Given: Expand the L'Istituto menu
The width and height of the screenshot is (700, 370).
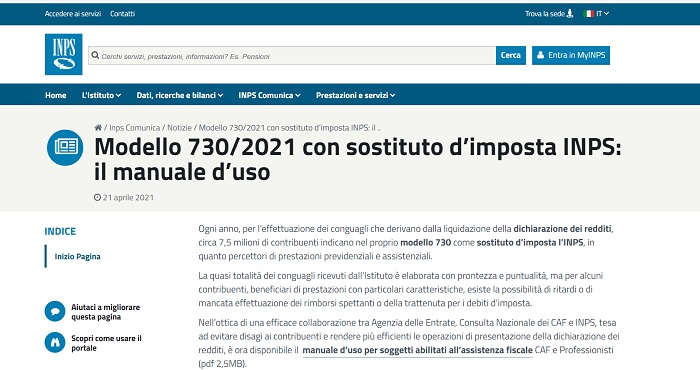Looking at the screenshot, I should (101, 95).
